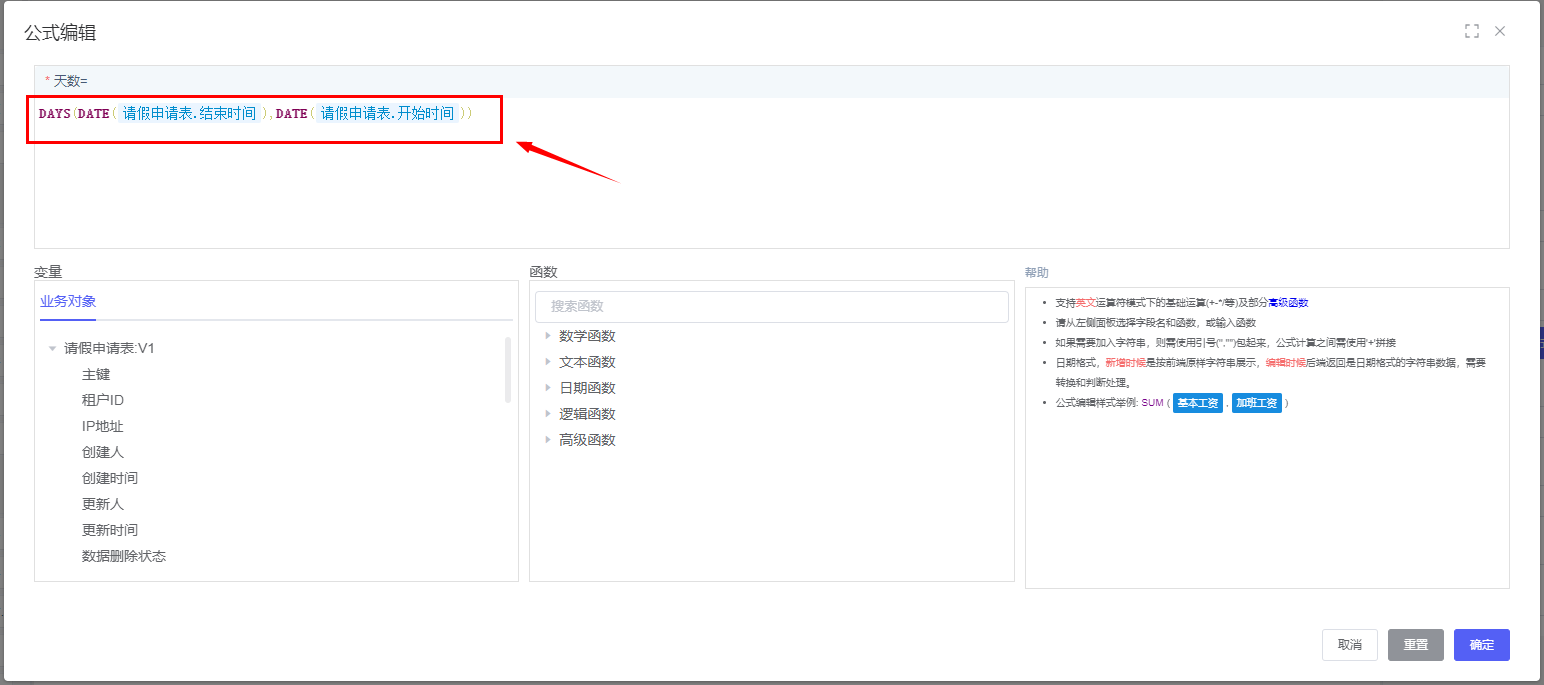Viewport: 1544px width, 685px height.
Task: Expand the 高级函数 category
Action: 548,440
